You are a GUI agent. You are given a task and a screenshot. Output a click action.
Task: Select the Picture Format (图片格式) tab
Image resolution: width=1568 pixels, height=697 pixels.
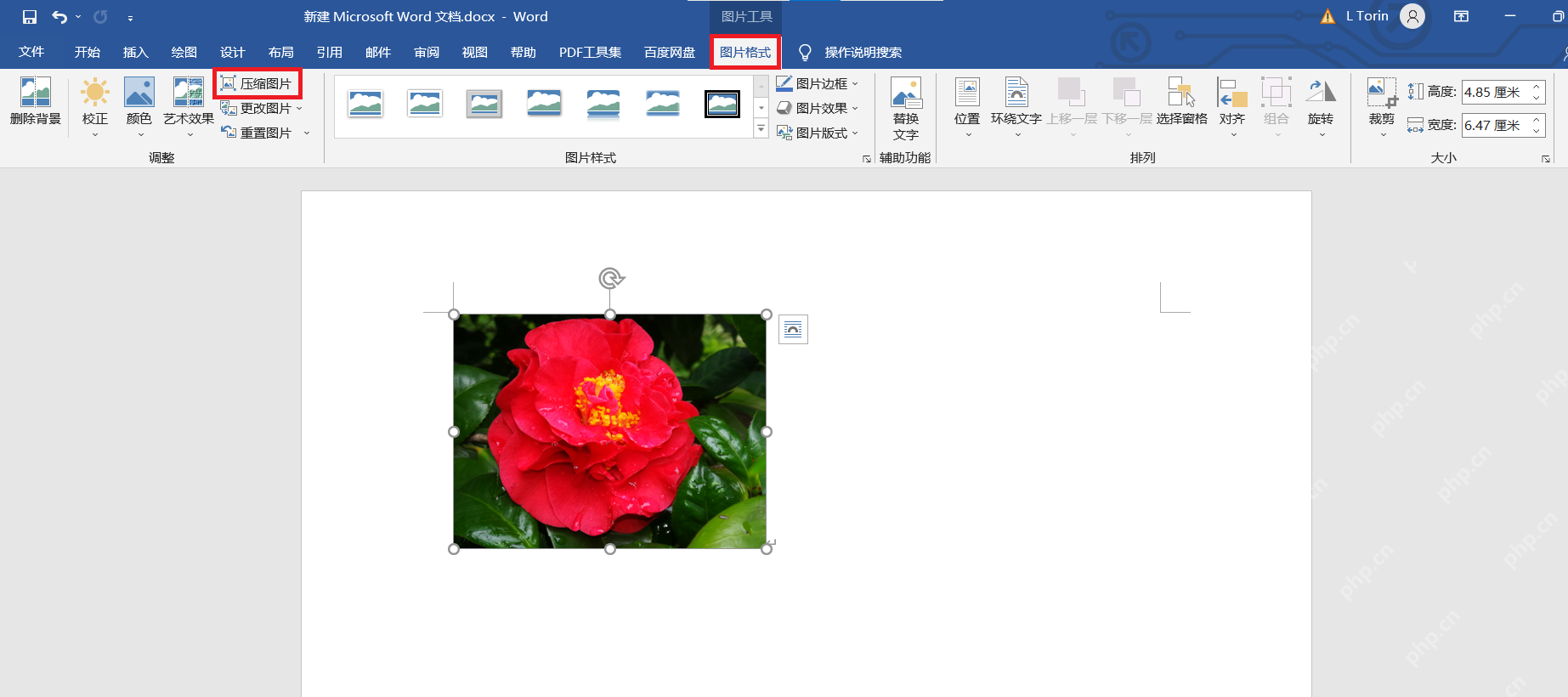click(745, 53)
